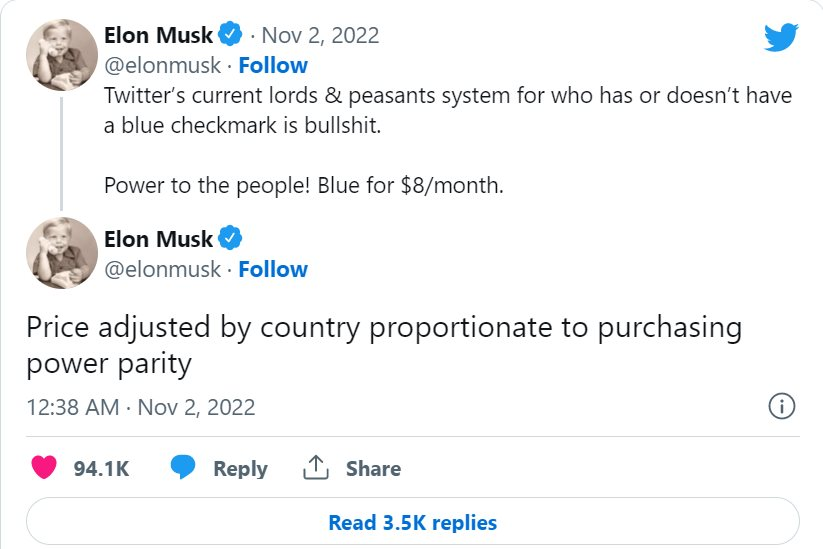Screen dimensions: 823x549
Task: Click the 94.1K likes count
Action: (102, 468)
